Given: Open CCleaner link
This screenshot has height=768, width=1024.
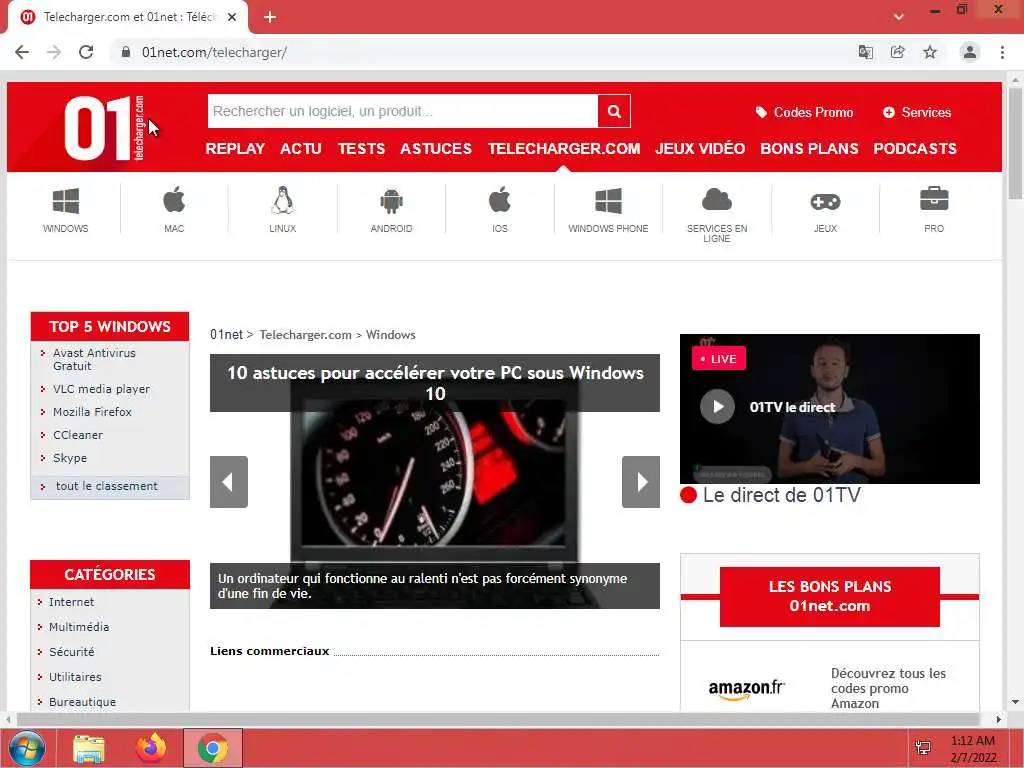Looking at the screenshot, I should (78, 434).
